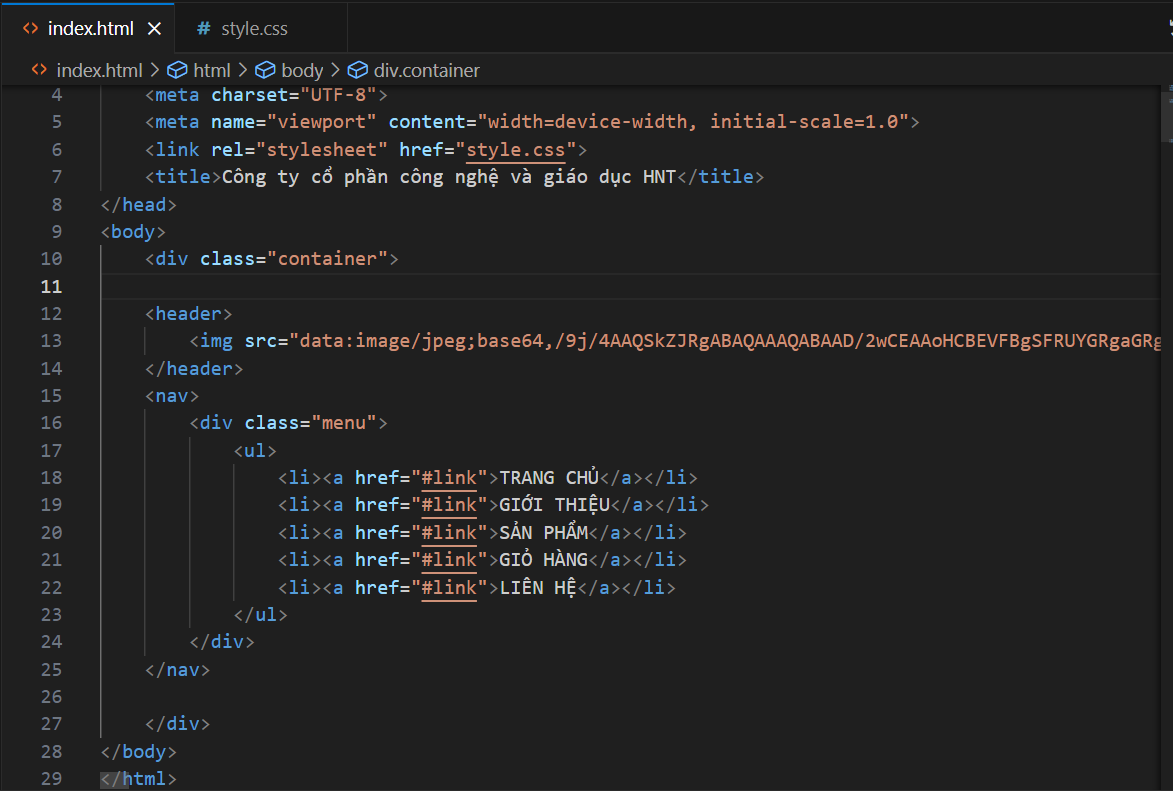Click the closing </body> tag
The height and width of the screenshot is (791, 1173).
point(138,751)
